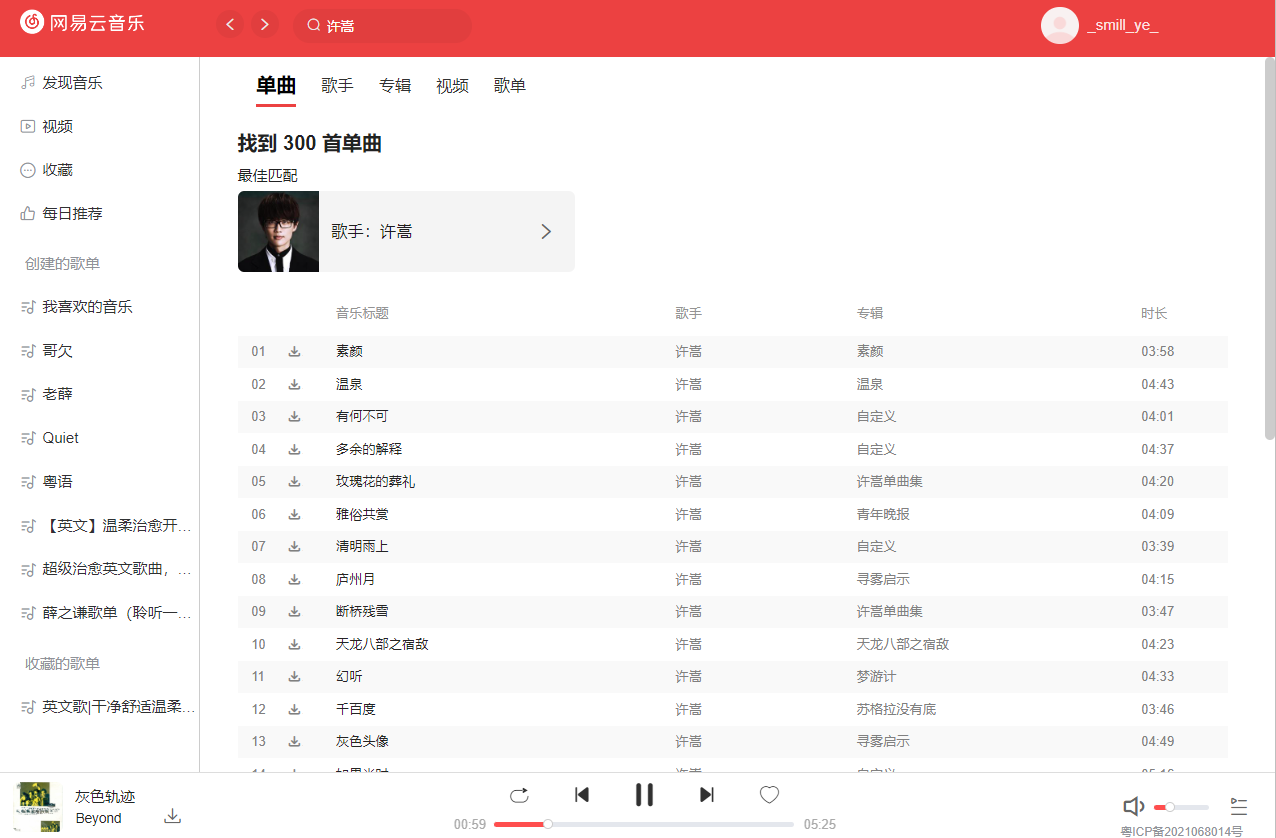Open the play queue list
Viewport: 1276px width, 838px height.
(1239, 807)
